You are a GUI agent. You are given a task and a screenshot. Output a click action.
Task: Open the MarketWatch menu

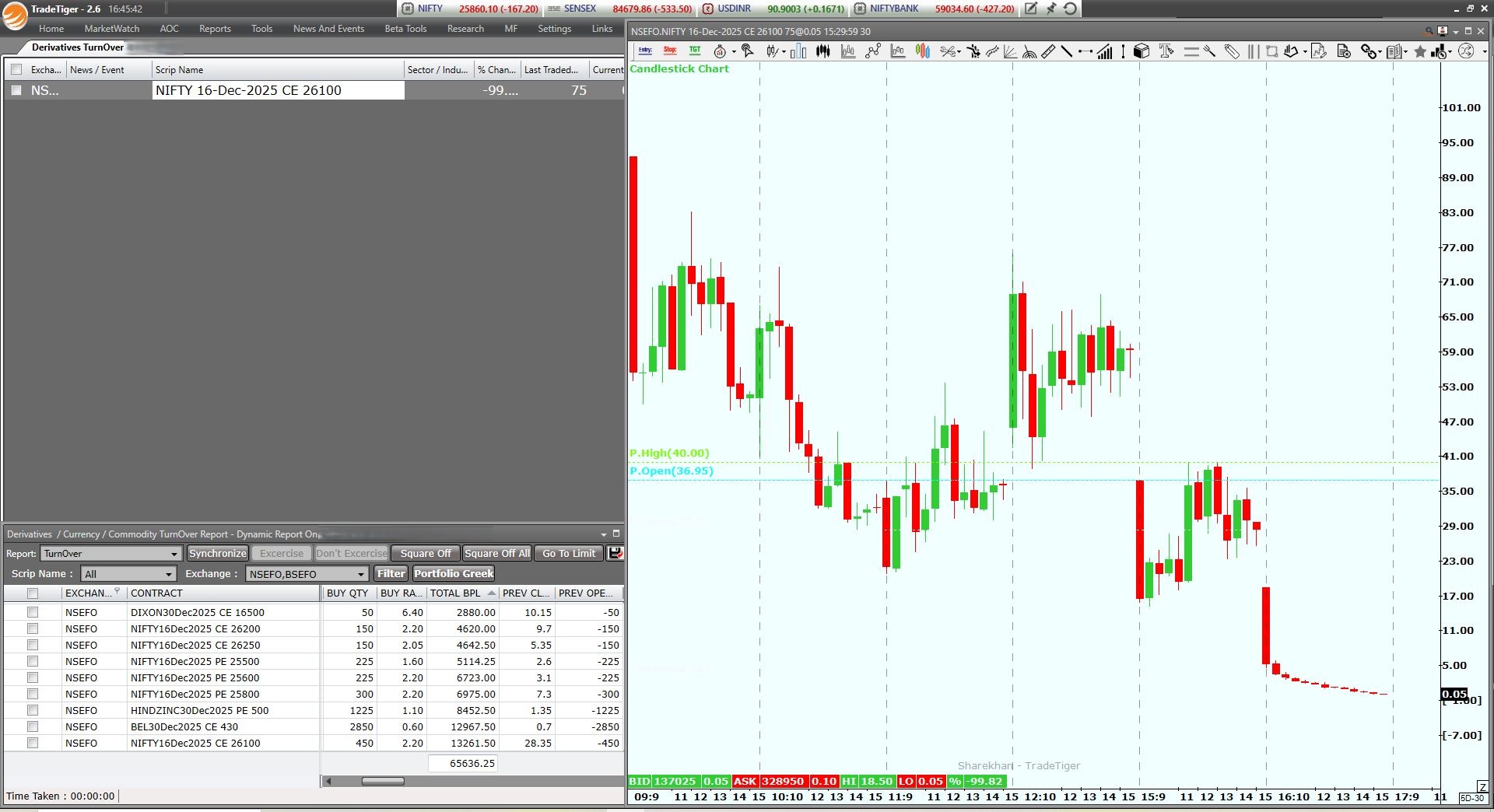(112, 29)
